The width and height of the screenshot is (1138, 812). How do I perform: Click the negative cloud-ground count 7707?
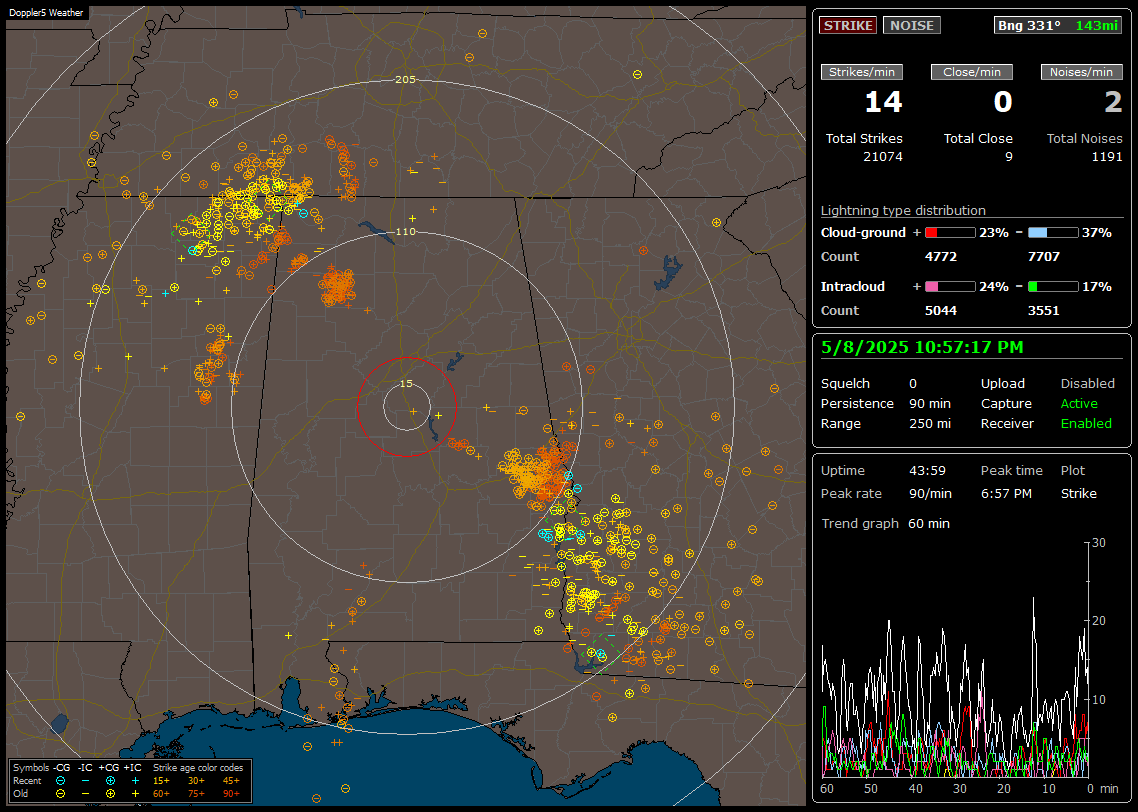pos(1044,257)
